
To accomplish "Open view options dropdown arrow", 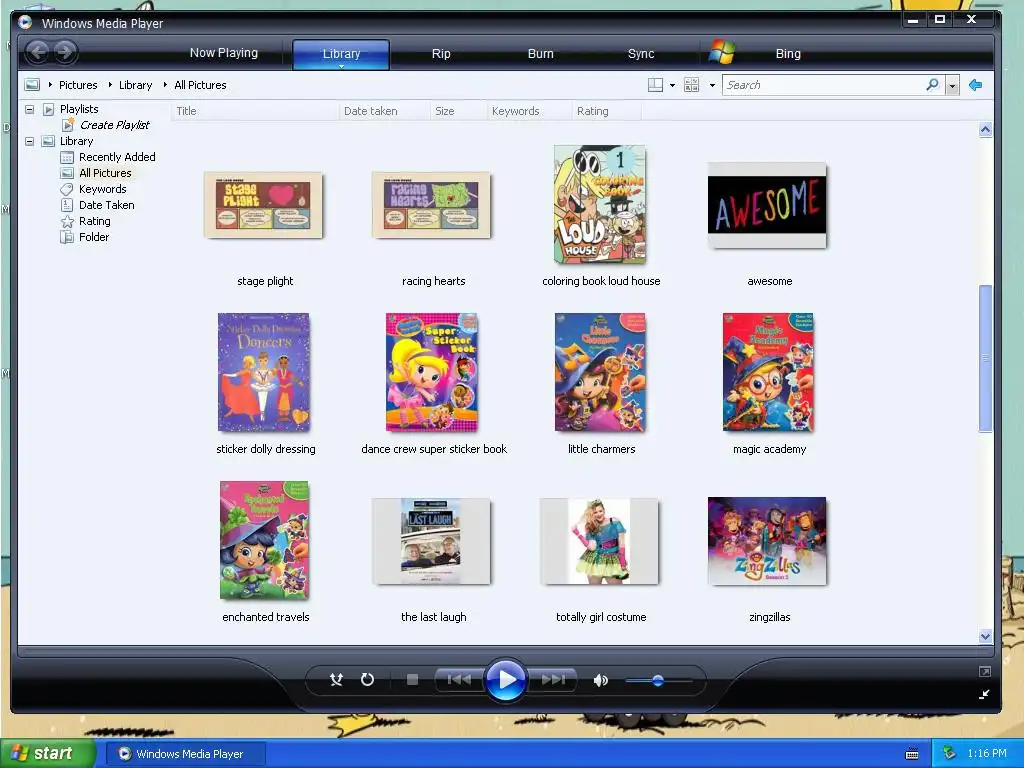I will (x=712, y=86).
